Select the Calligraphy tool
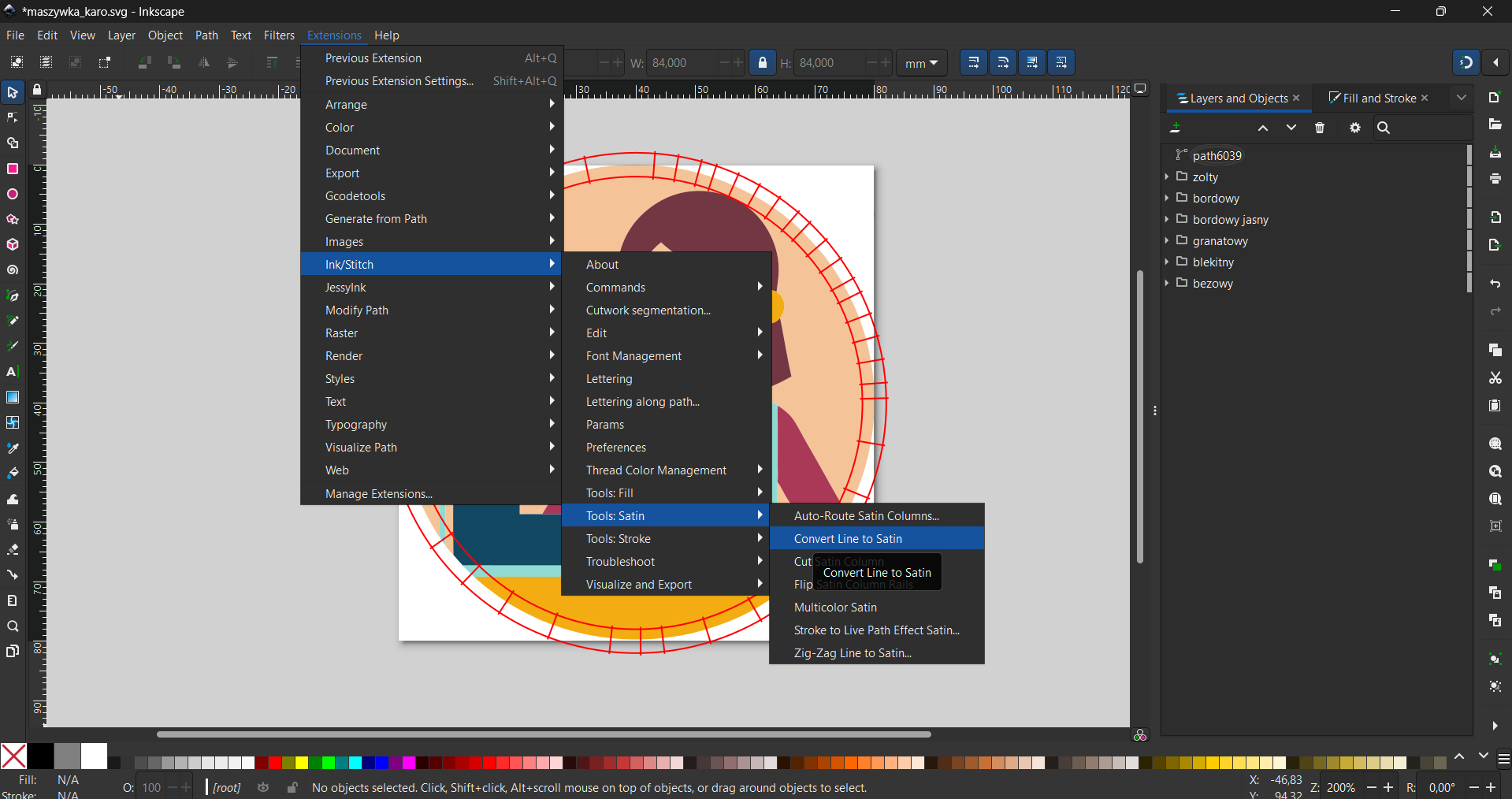 (x=13, y=346)
